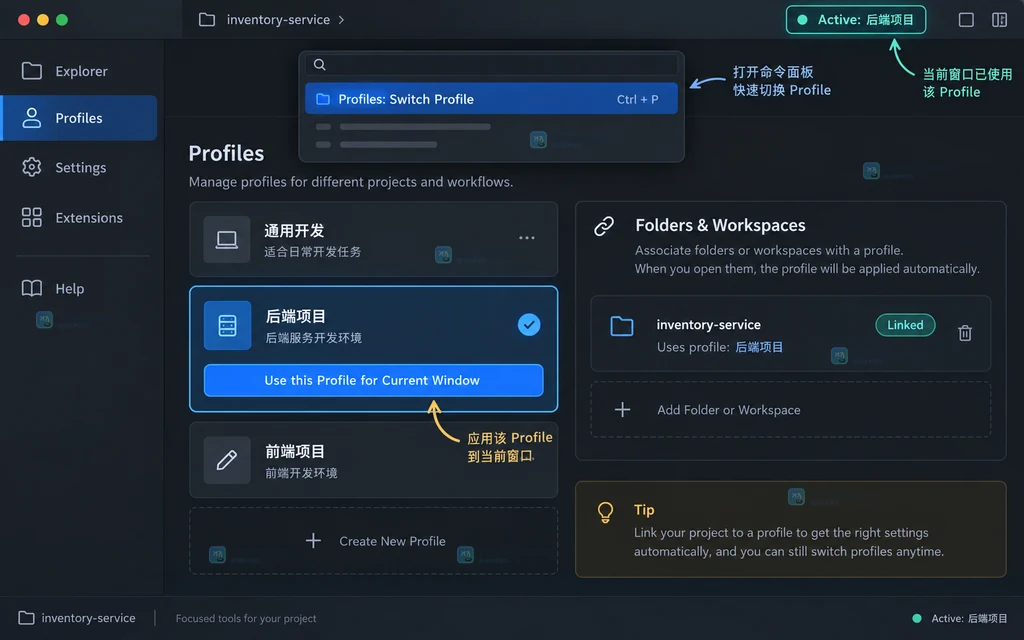The height and width of the screenshot is (640, 1024).
Task: Click the Profiles page heading
Action: pos(226,153)
